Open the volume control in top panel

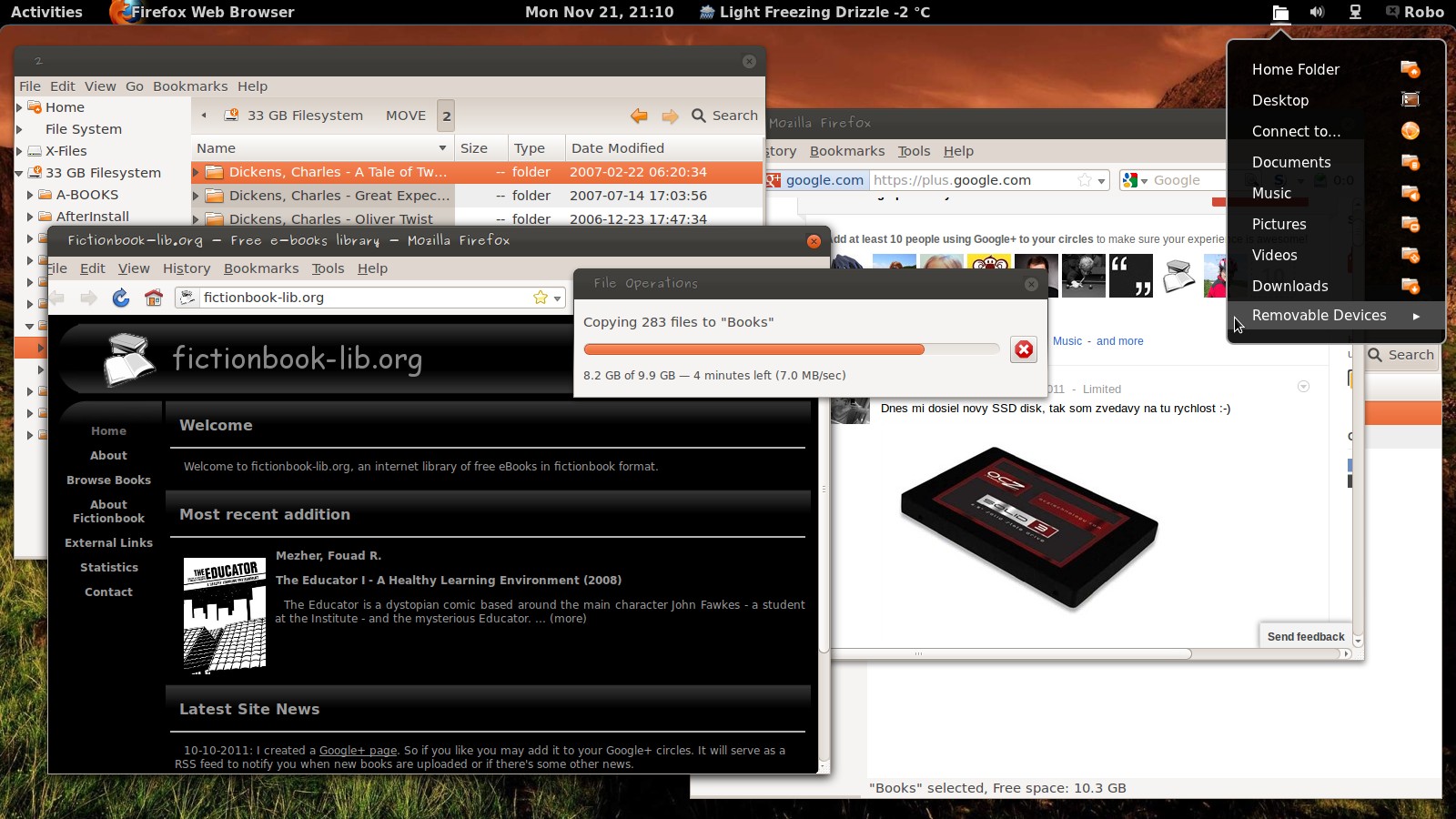tap(1317, 12)
